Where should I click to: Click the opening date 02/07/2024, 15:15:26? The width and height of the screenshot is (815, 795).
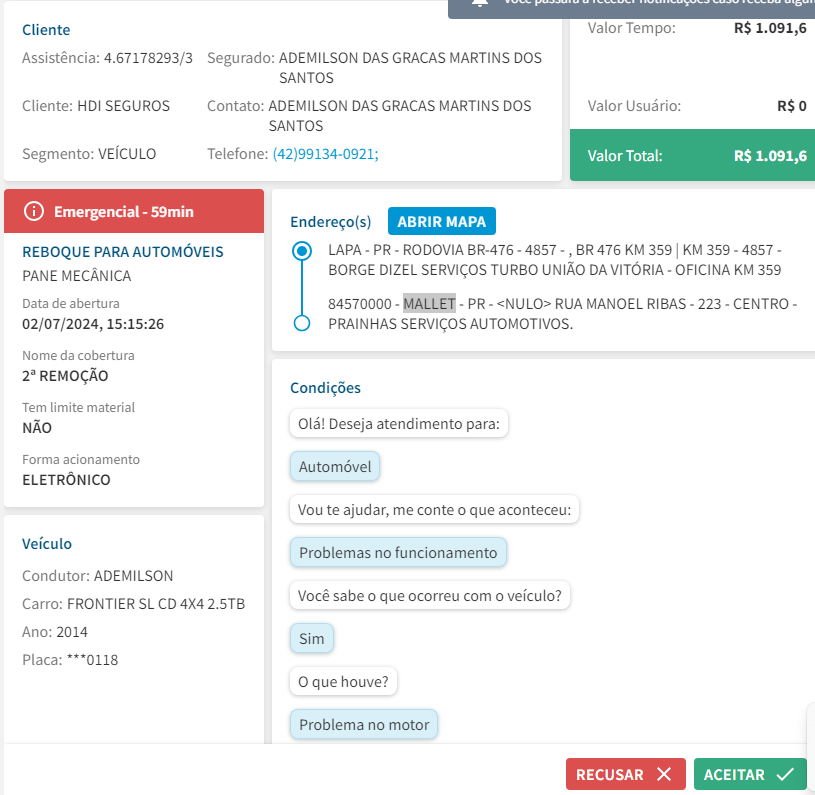[x=93, y=324]
